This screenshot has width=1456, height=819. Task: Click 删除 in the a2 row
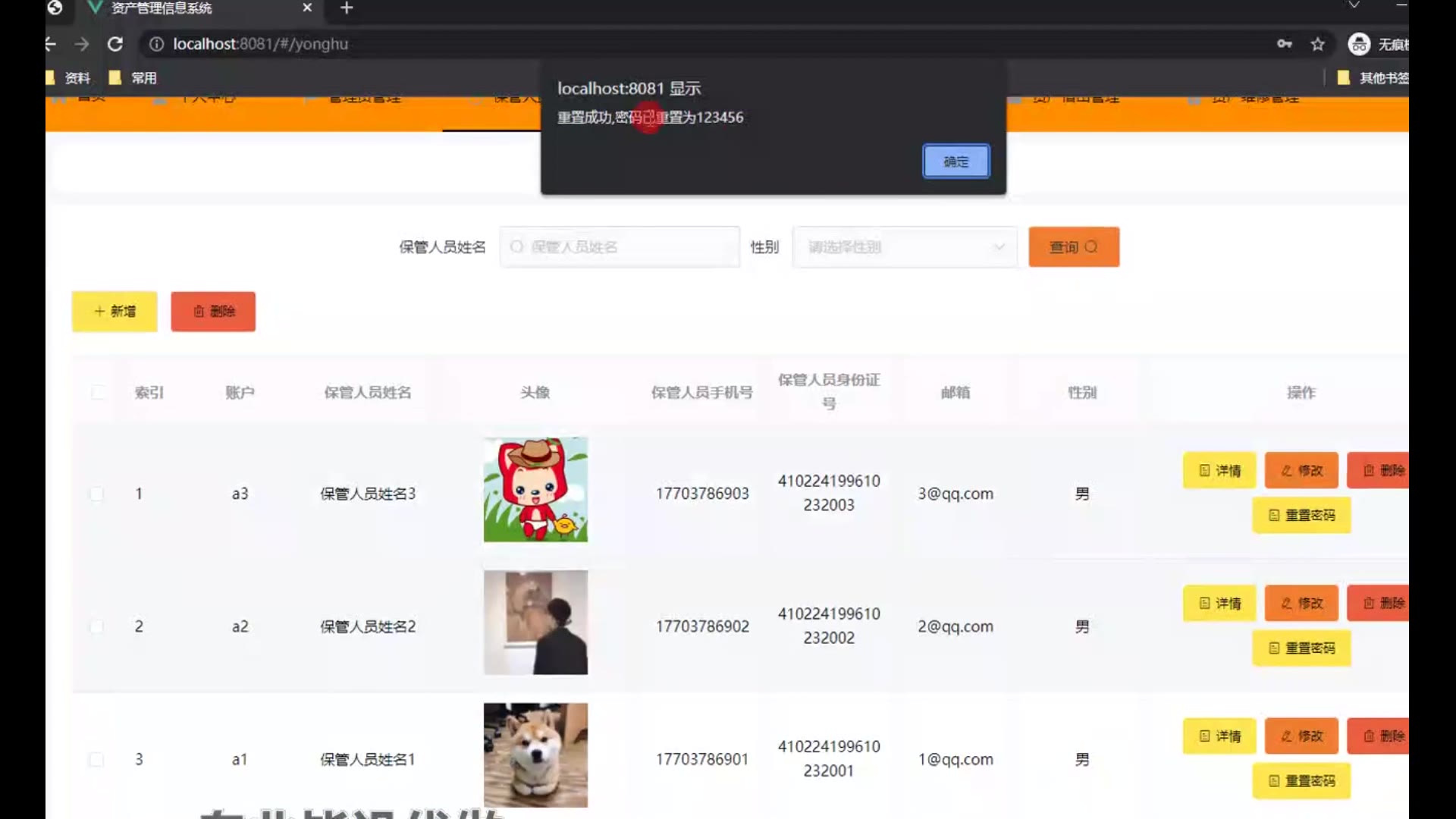tap(1379, 603)
